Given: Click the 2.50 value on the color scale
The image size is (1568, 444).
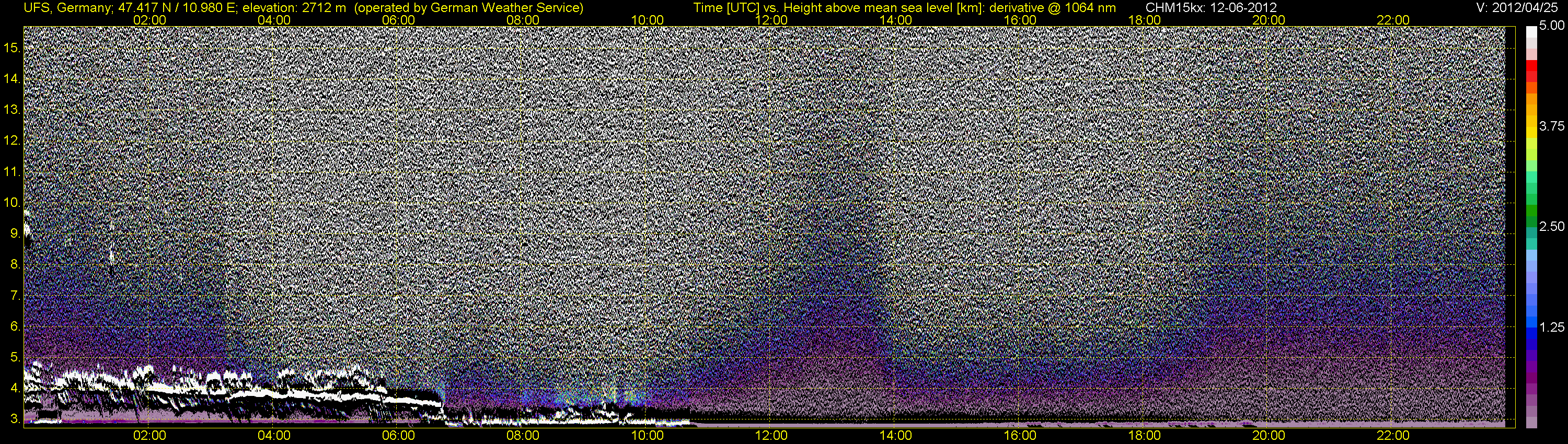Looking at the screenshot, I should 1552,227.
